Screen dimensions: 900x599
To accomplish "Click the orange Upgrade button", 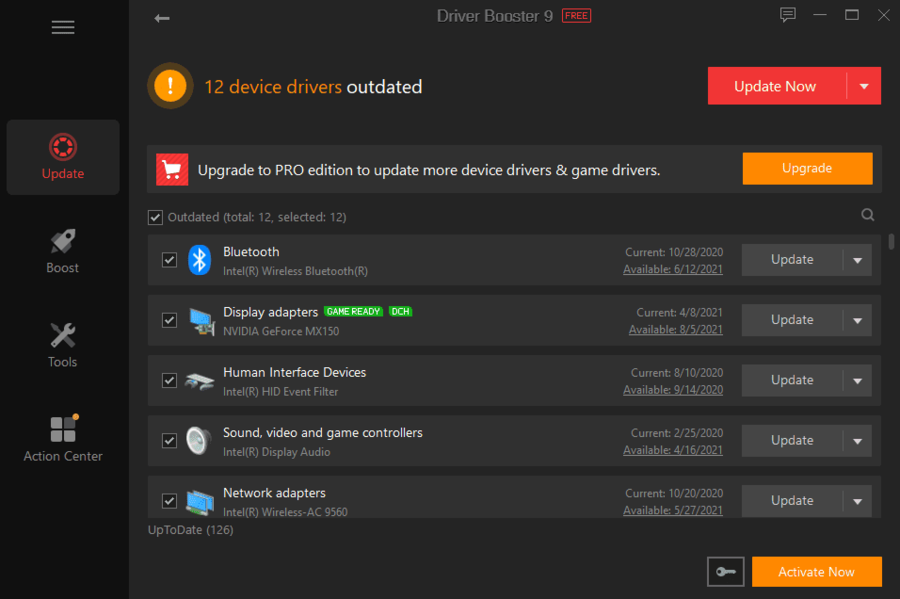I will (x=808, y=168).
